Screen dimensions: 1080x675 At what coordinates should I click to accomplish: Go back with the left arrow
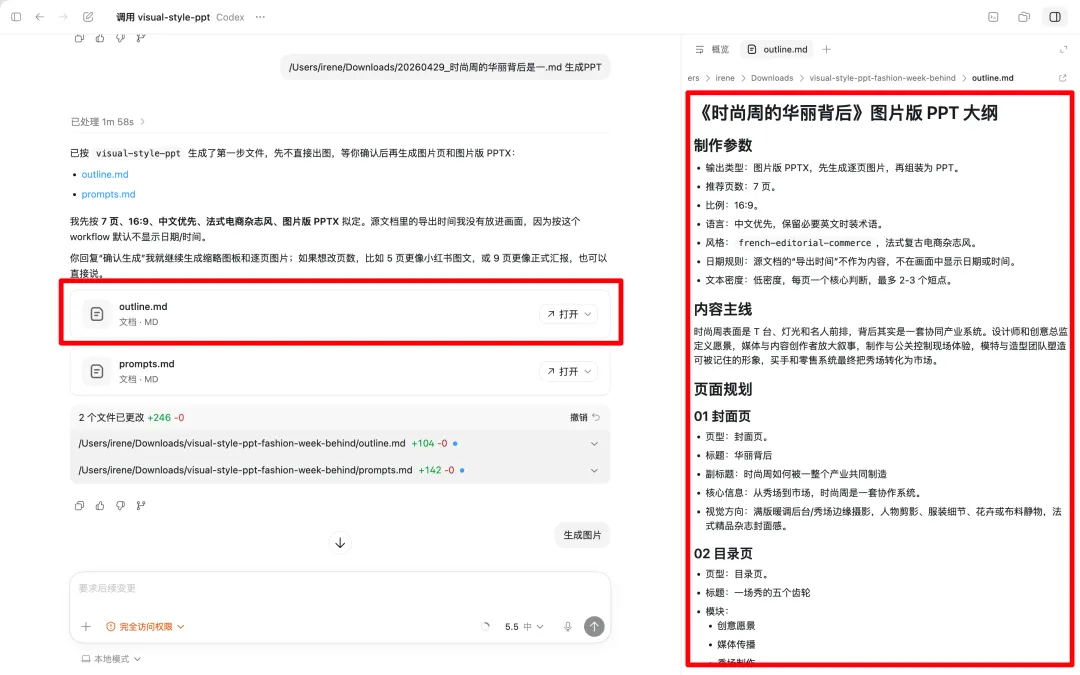(40, 17)
